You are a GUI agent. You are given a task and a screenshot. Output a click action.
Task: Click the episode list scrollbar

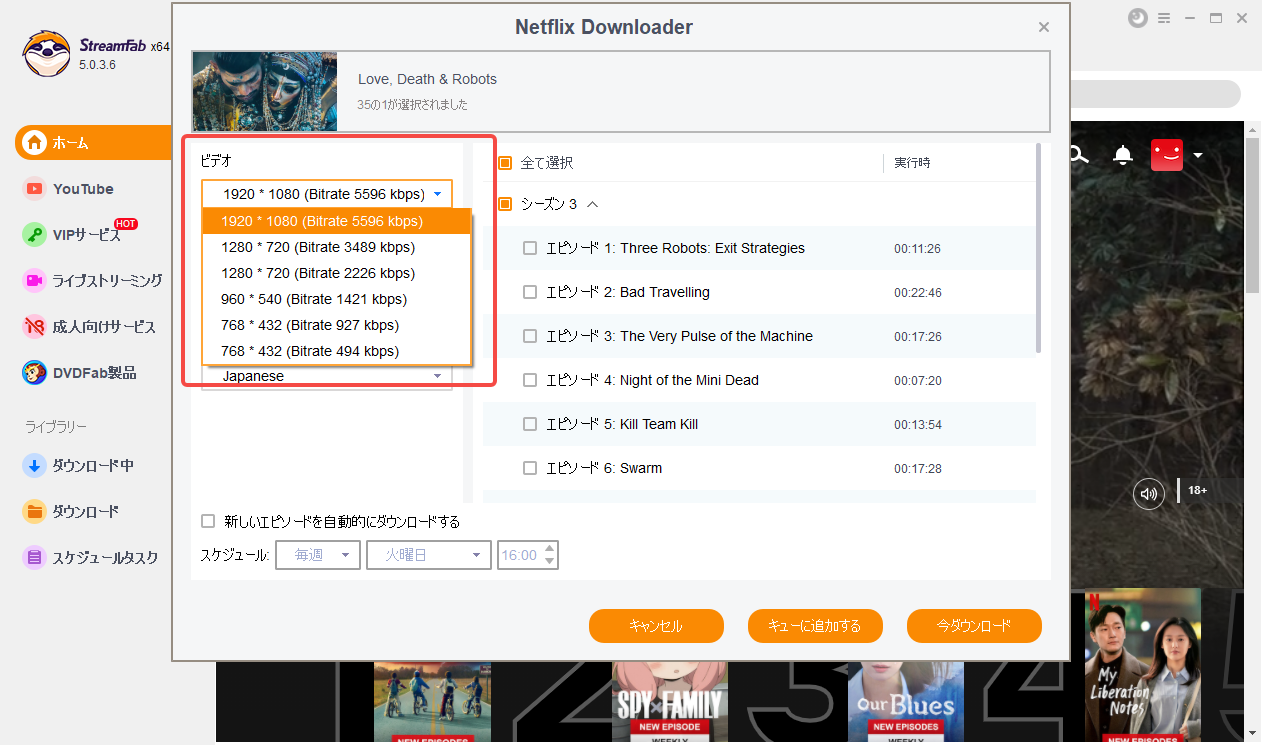pyautogui.click(x=1038, y=248)
